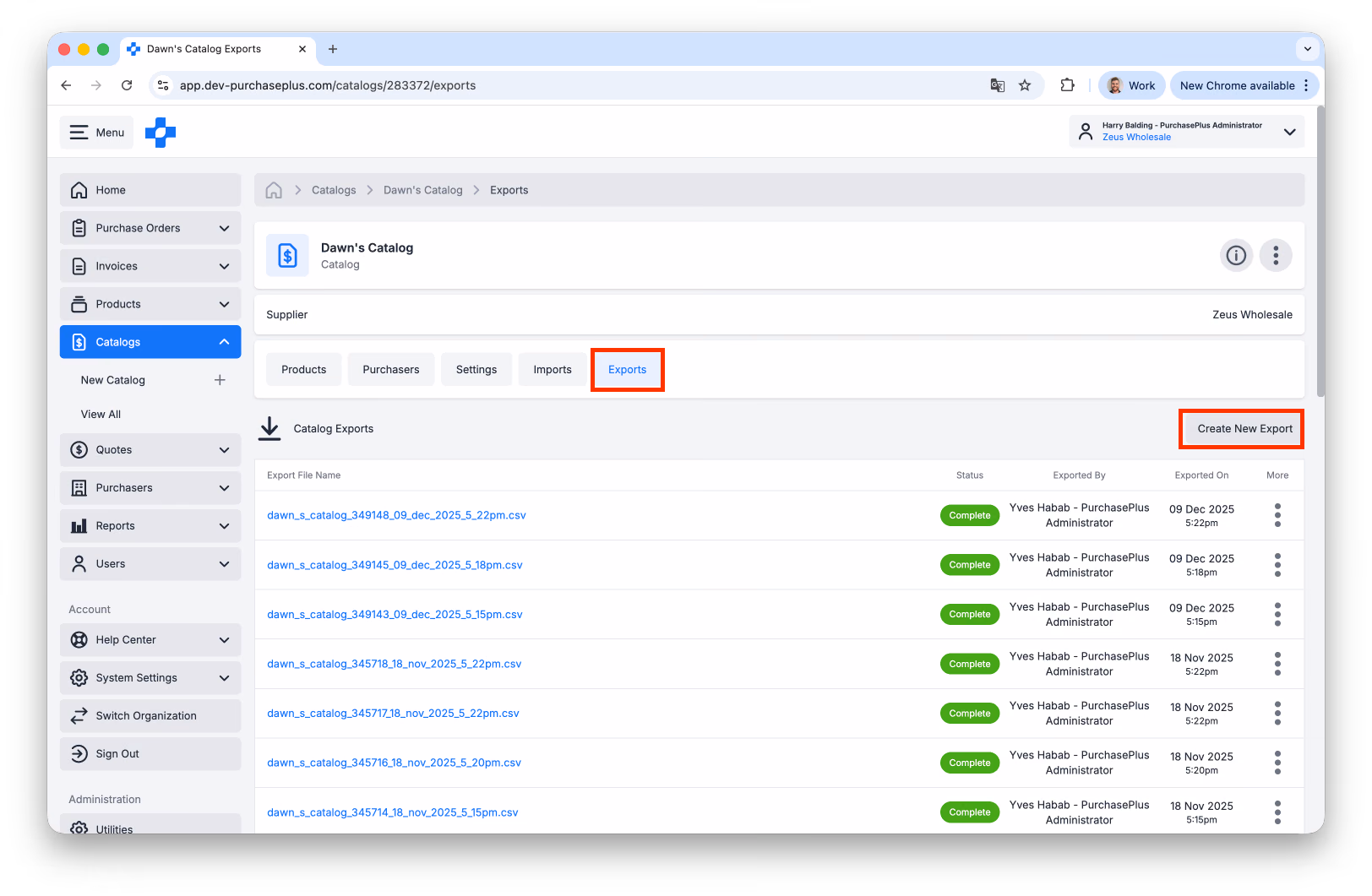
Task: Click the plus icon beside New Catalog
Action: (220, 380)
